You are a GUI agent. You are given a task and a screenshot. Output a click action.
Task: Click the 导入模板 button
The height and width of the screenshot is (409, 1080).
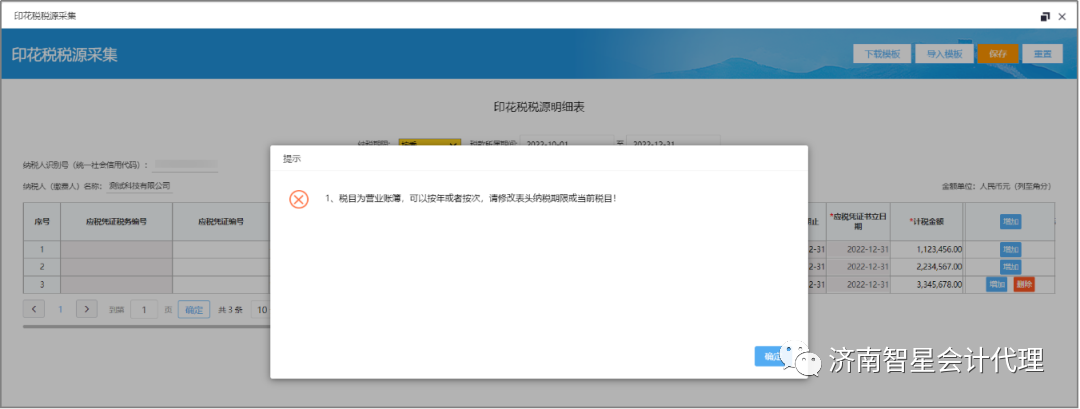944,54
